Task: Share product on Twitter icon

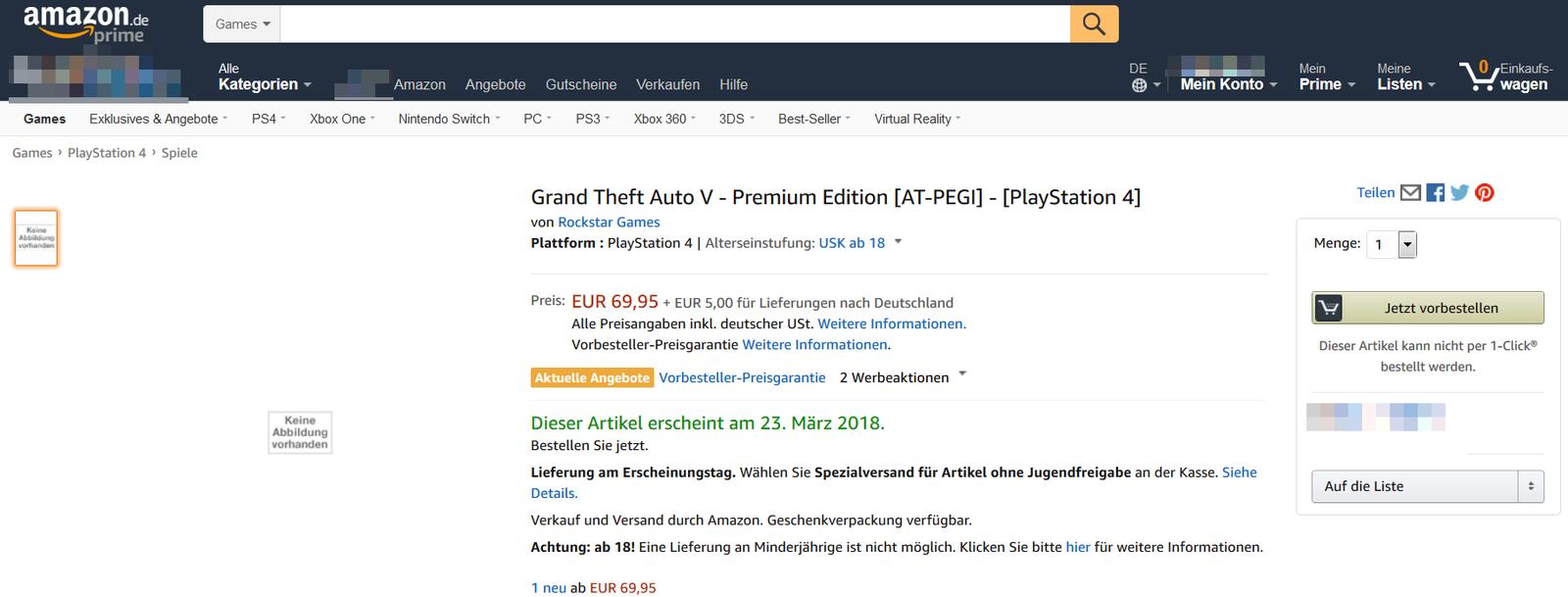Action: coord(1460,193)
